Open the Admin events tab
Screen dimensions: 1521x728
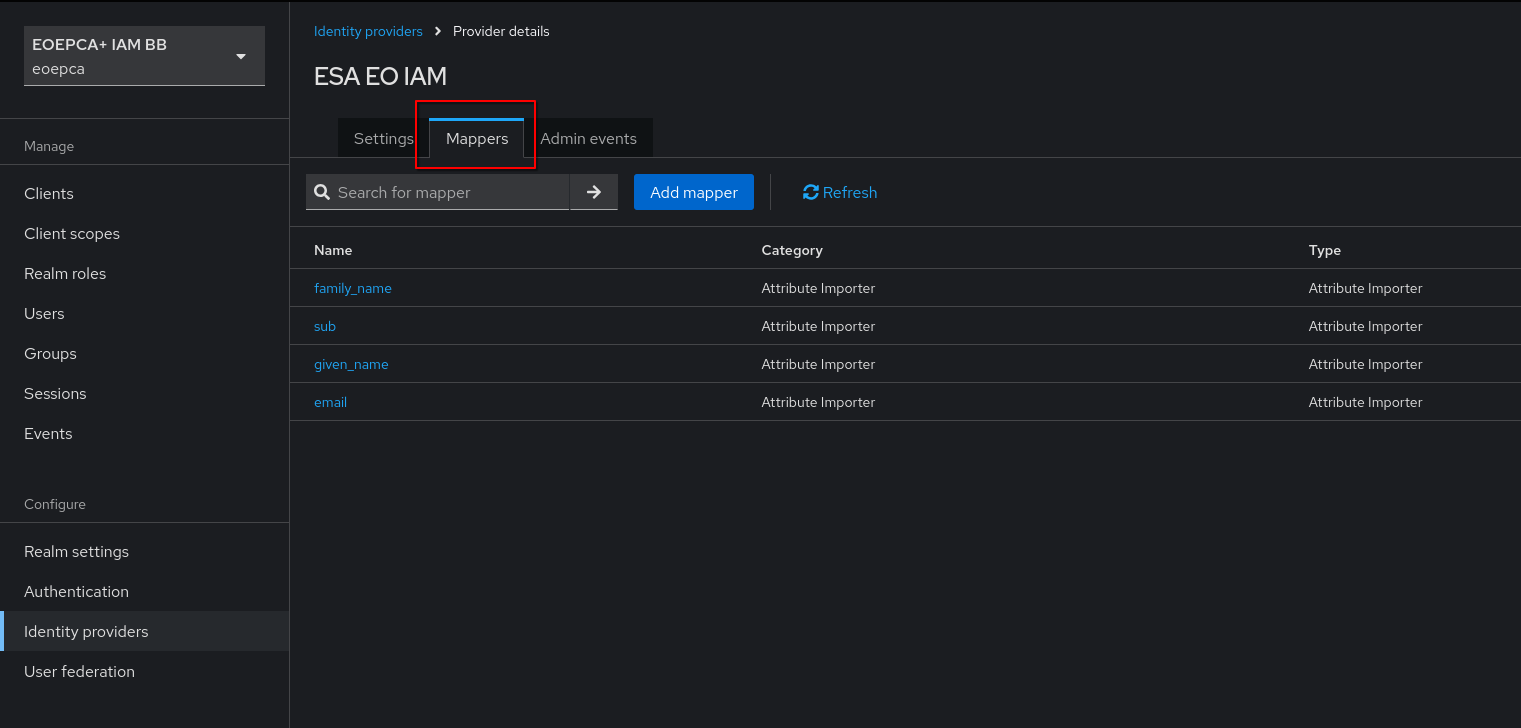point(588,139)
